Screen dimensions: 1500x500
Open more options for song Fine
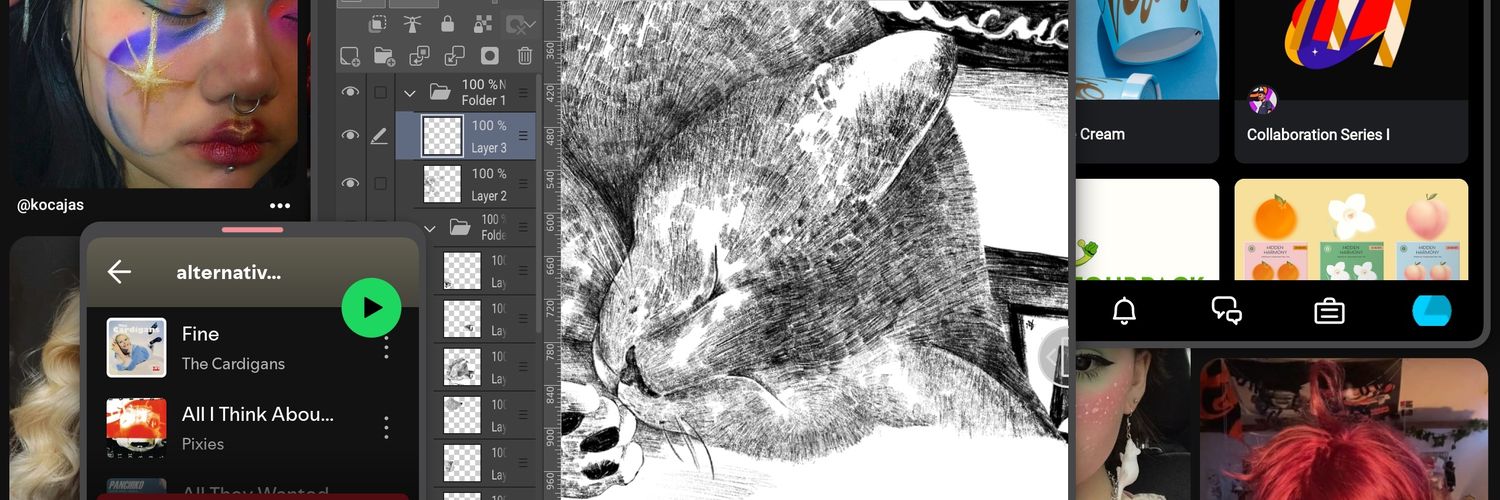pos(387,348)
